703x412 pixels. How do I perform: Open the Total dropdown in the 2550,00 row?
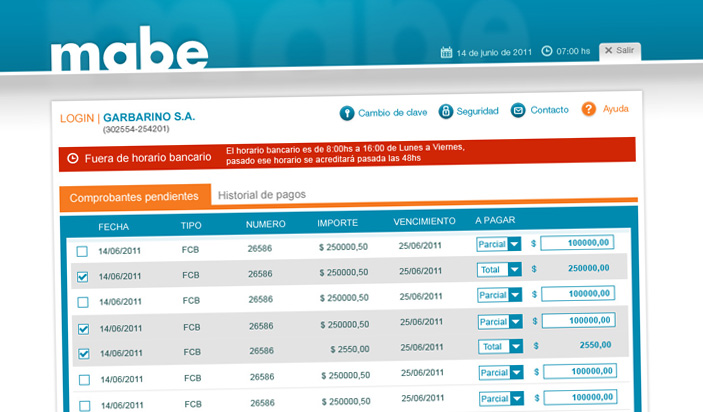pyautogui.click(x=515, y=346)
